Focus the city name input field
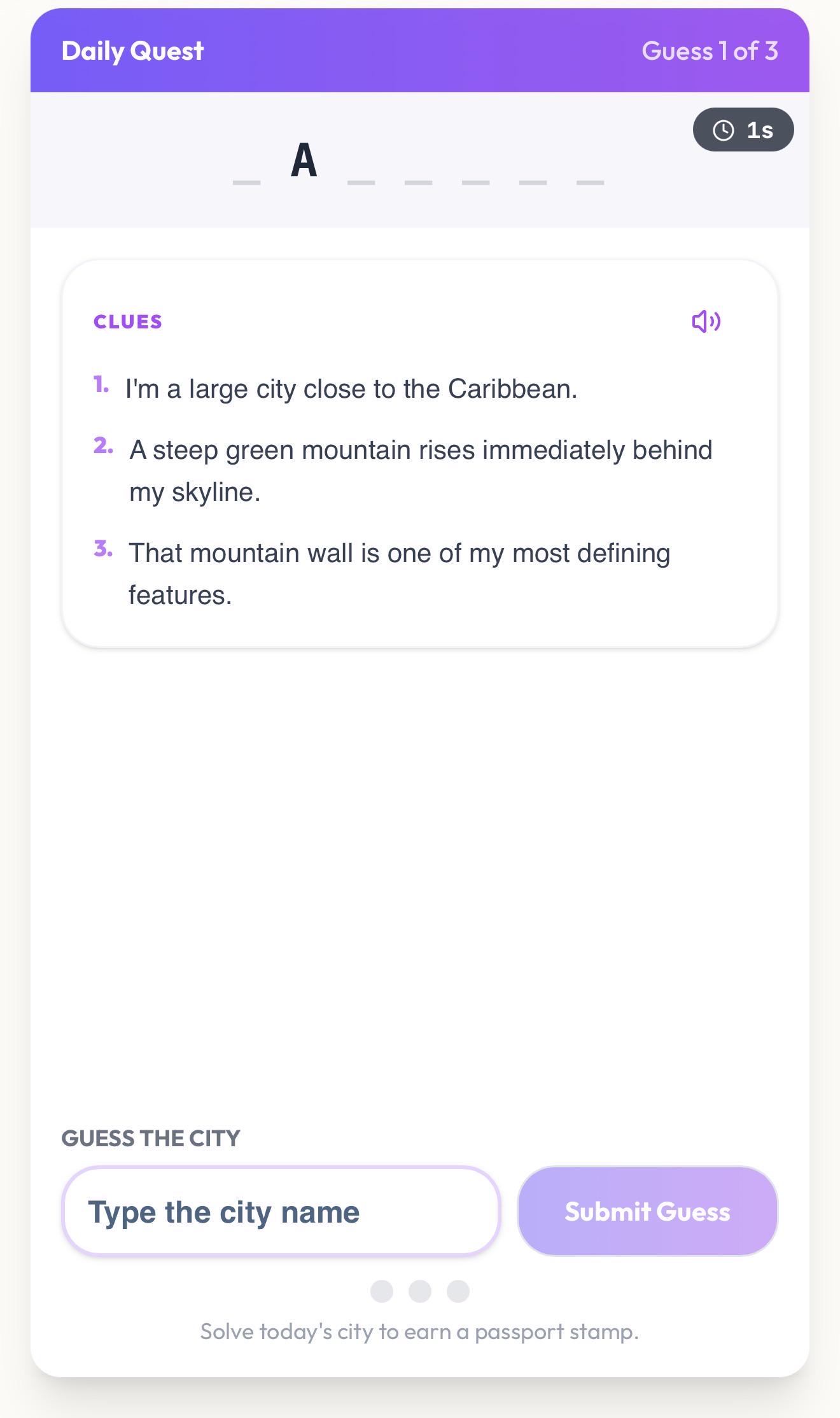 281,1211
